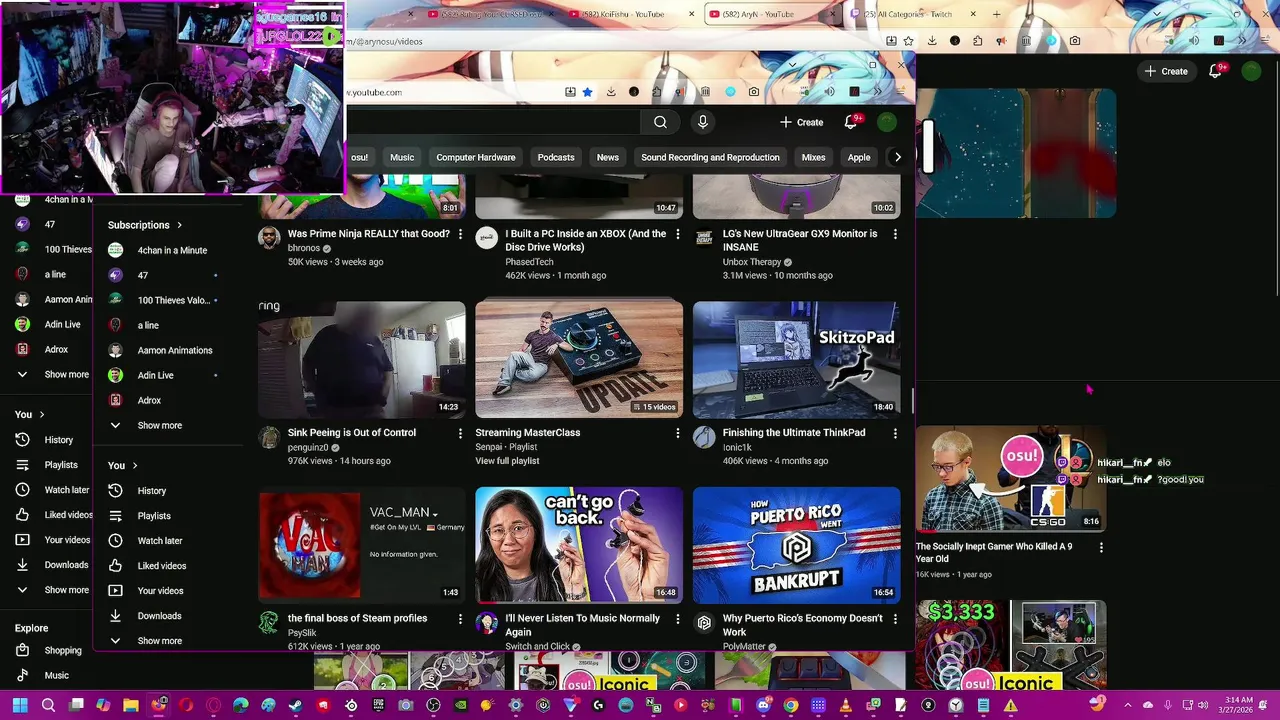
Task: Open three-dot menu for PC Inside an XBOX video
Action: tap(677, 234)
